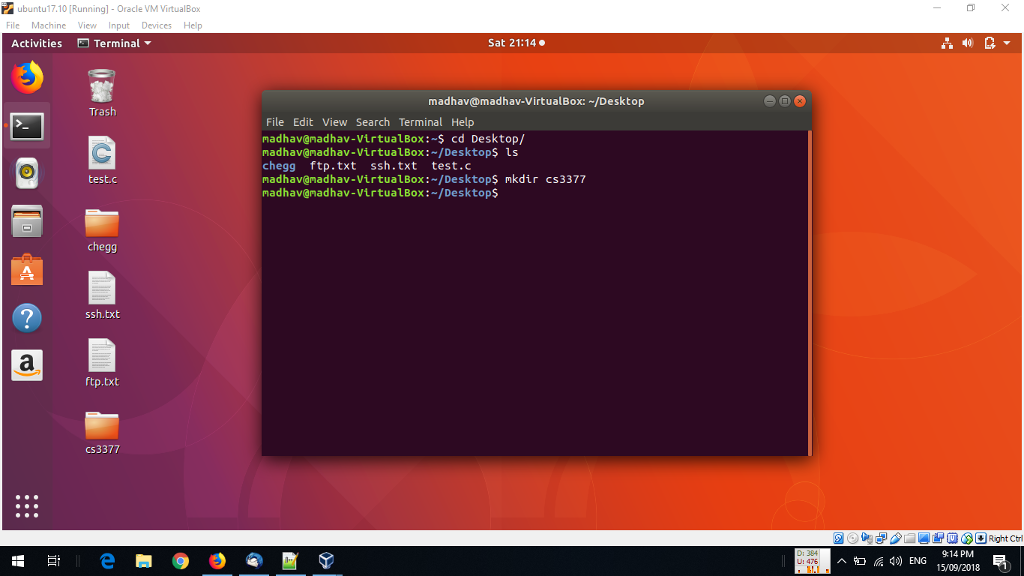Click VirtualBox optical drive indicator

(853, 538)
